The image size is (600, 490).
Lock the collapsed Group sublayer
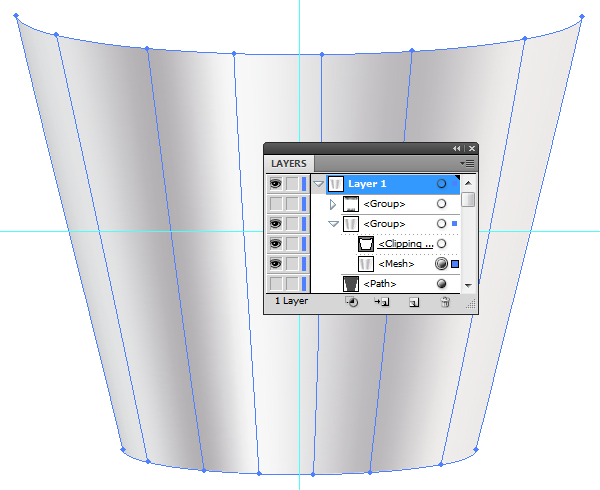coord(292,204)
